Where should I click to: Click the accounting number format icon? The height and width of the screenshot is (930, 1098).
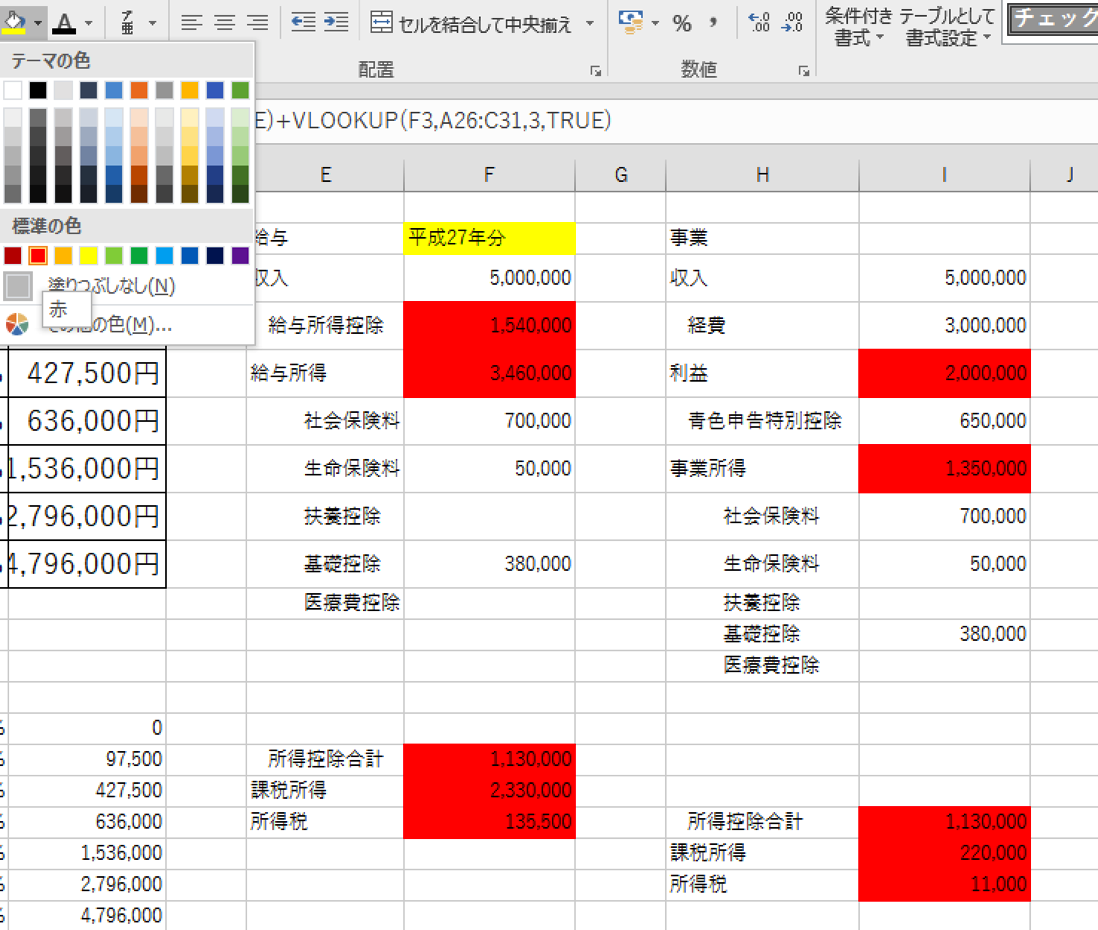tap(631, 23)
